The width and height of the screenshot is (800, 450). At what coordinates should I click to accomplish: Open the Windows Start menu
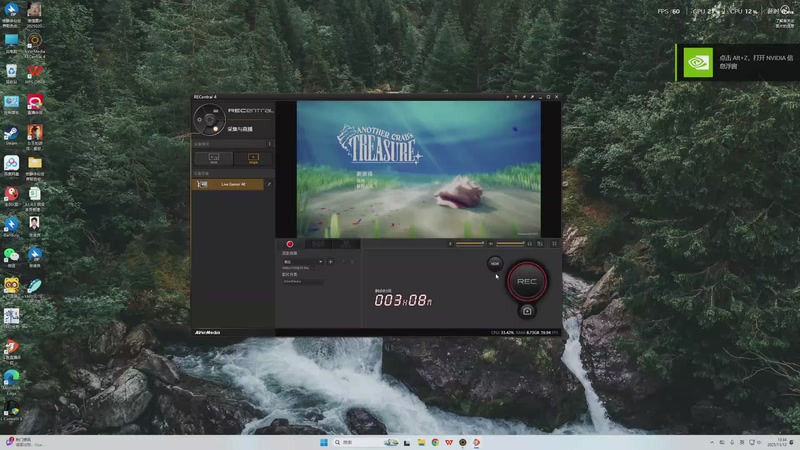click(324, 442)
